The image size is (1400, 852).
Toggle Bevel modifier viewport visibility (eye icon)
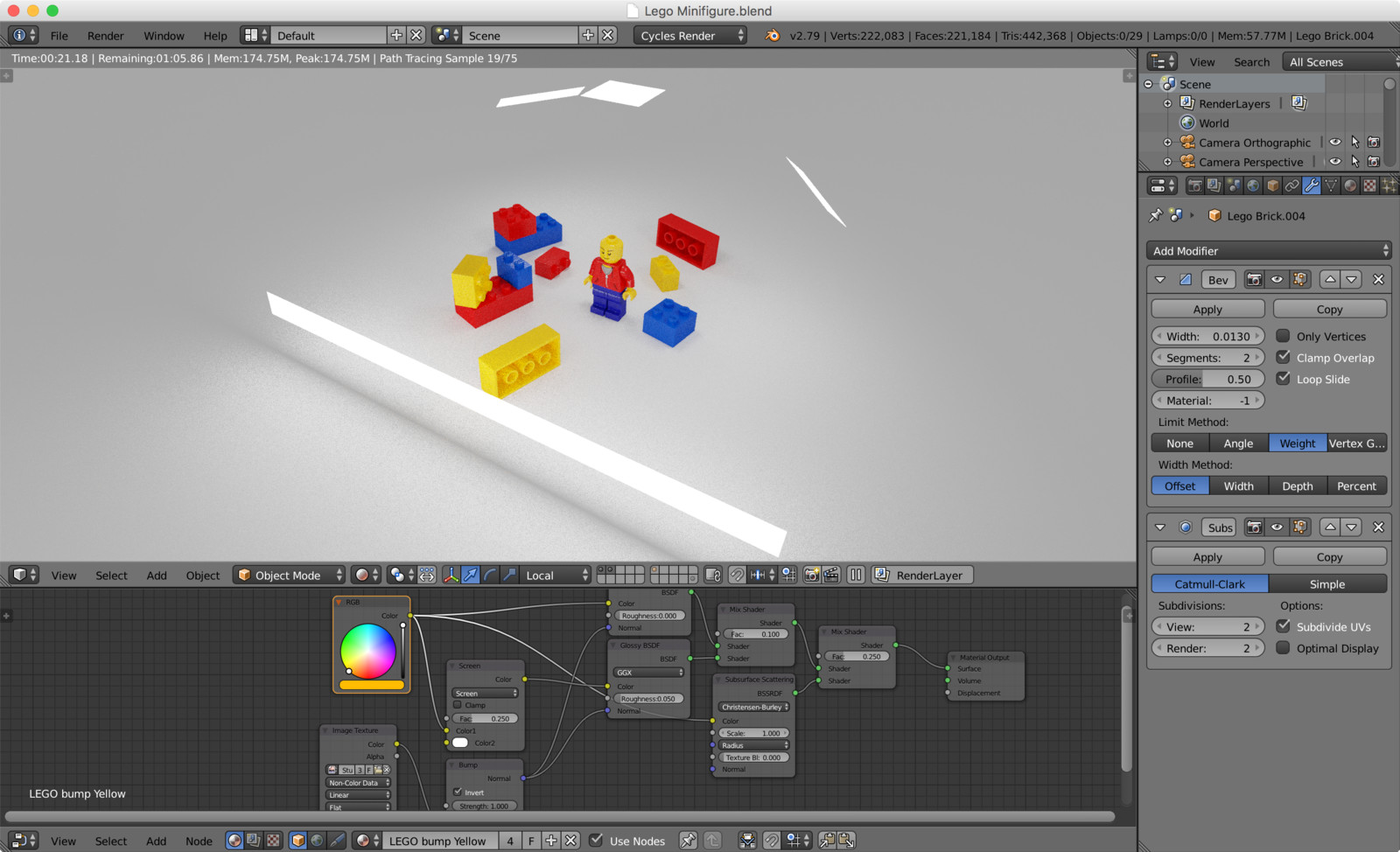coord(1277,279)
